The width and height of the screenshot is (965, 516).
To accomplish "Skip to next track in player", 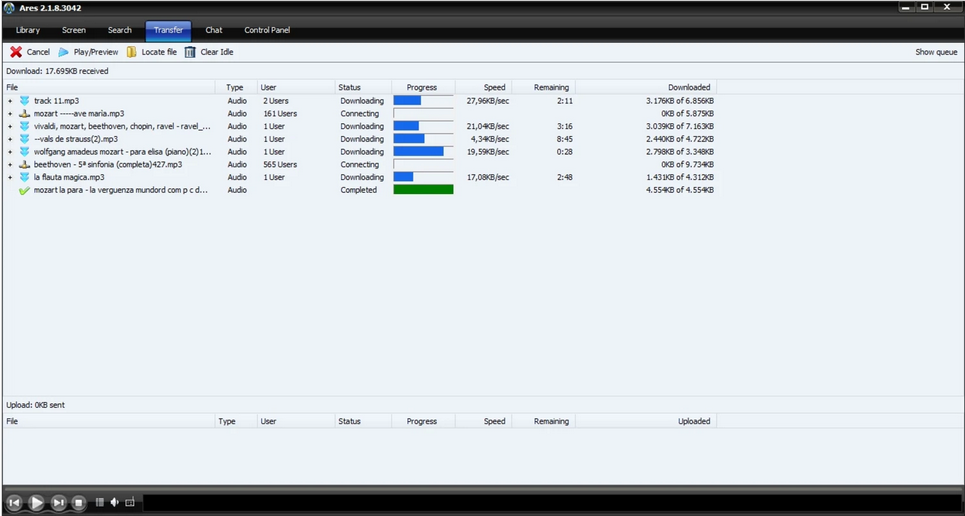I will tap(58, 502).
